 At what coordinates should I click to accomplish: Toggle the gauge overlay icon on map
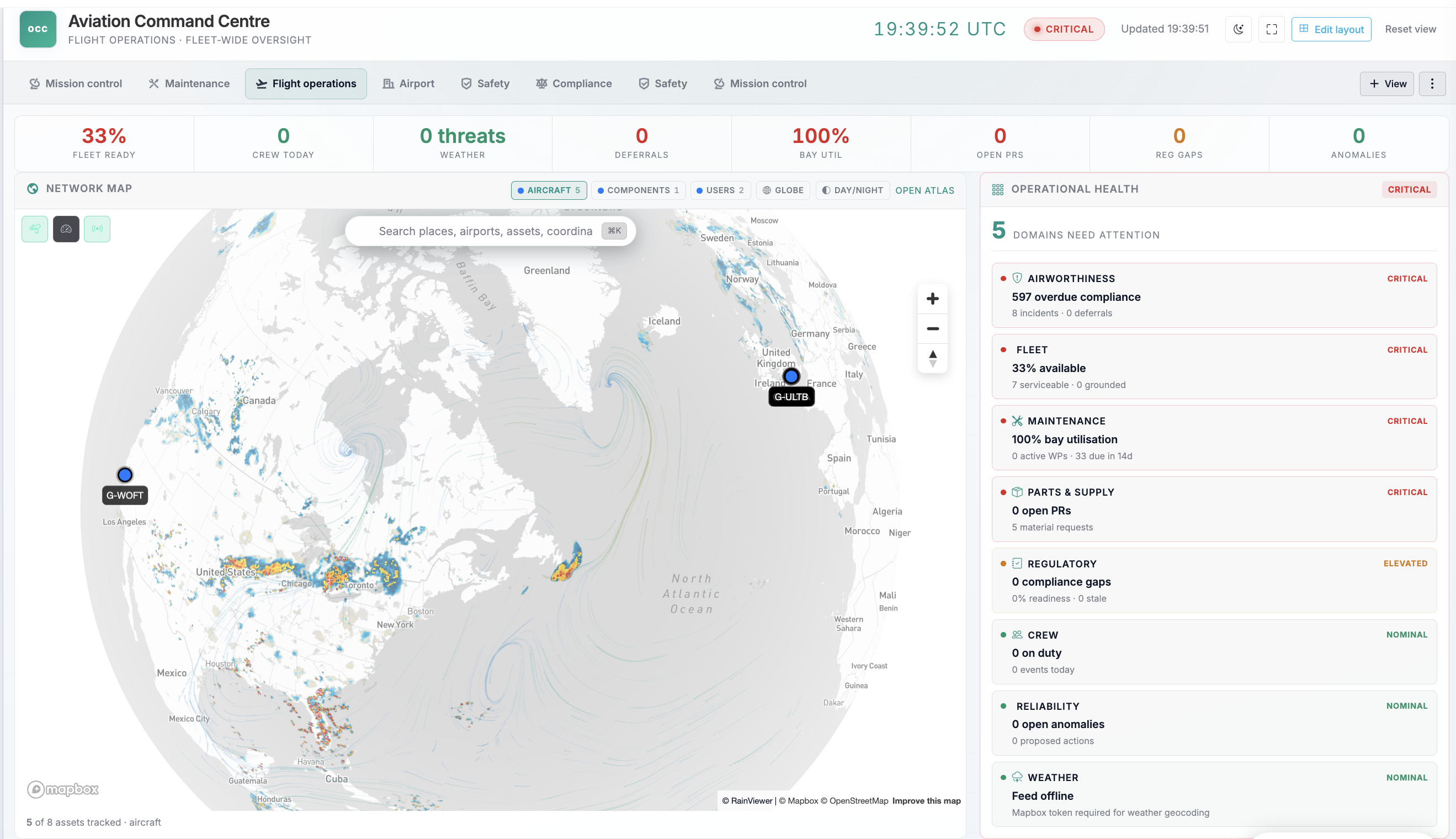click(66, 229)
